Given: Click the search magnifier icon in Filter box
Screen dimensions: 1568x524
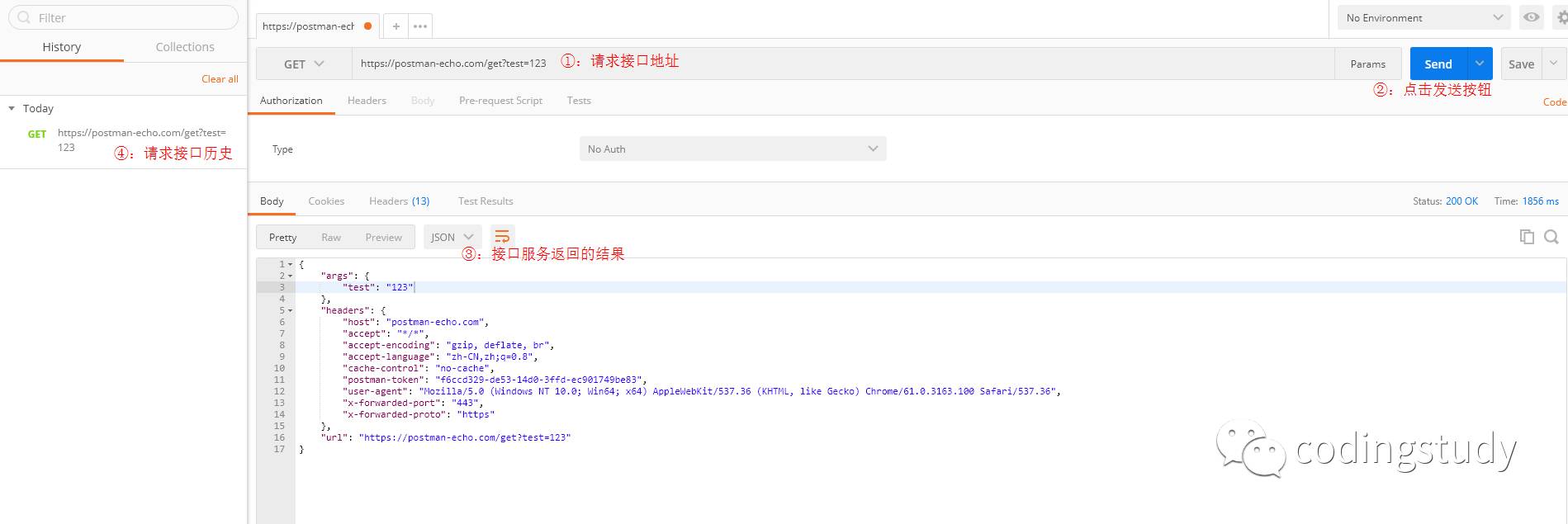Looking at the screenshot, I should (24, 17).
